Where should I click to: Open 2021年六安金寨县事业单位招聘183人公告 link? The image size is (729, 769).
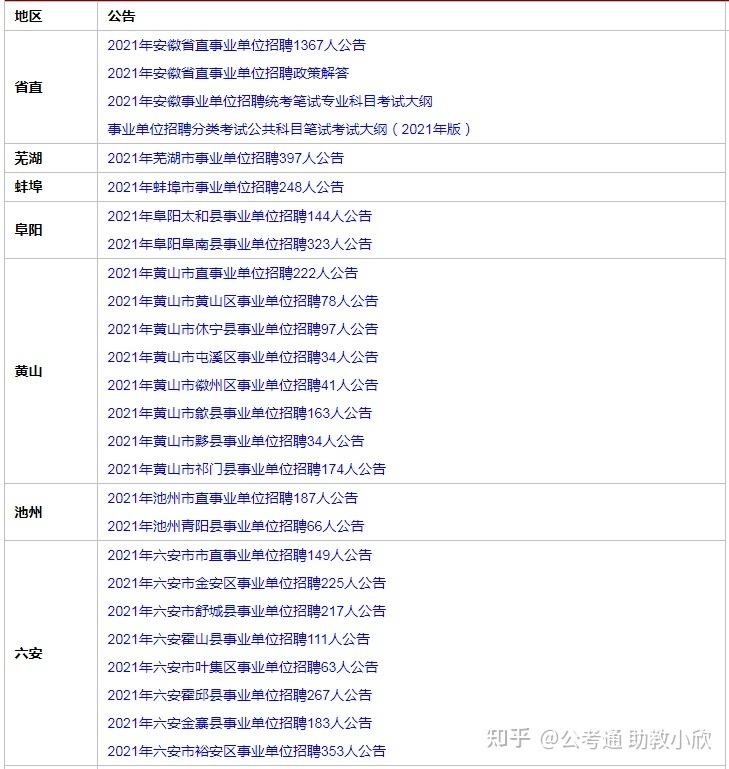click(239, 723)
